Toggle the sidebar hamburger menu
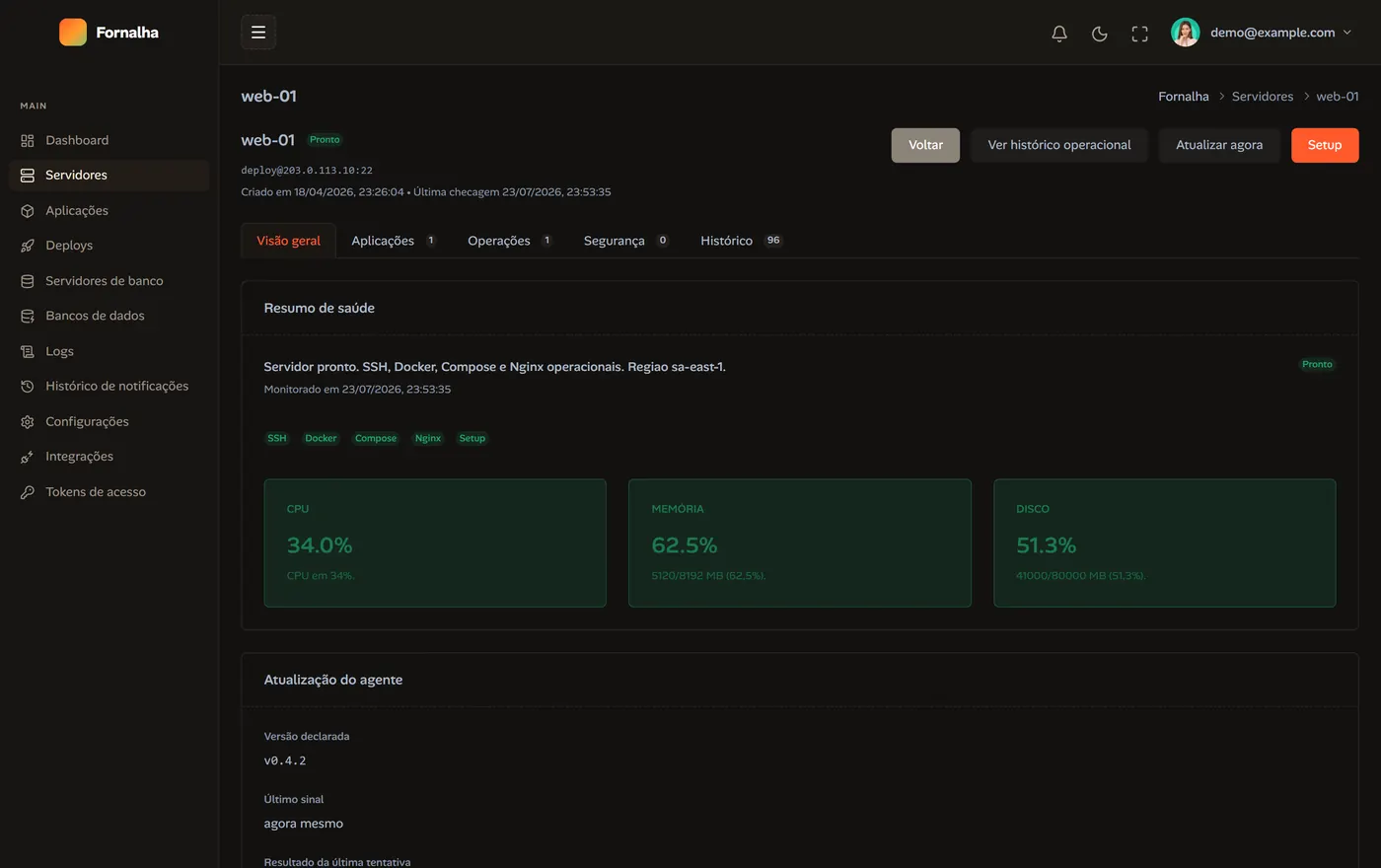The image size is (1381, 868). (x=258, y=33)
